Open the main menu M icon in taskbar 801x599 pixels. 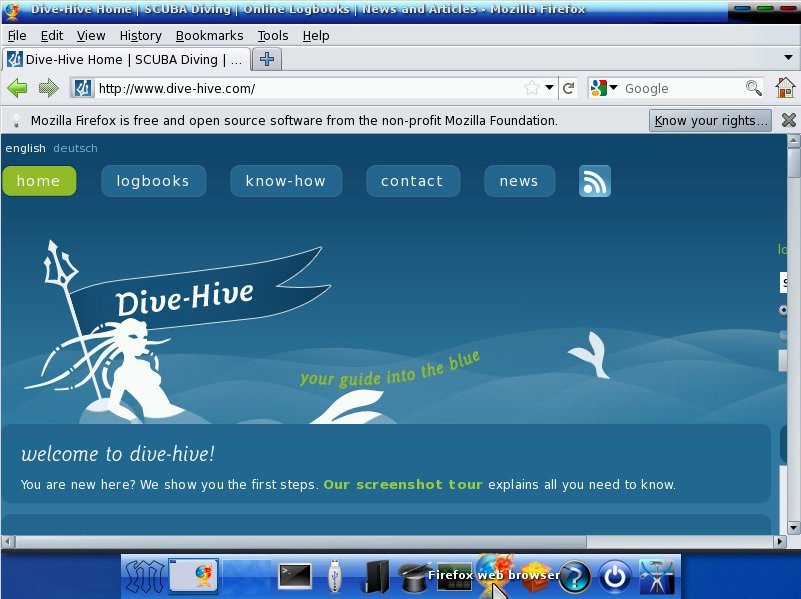pos(145,577)
